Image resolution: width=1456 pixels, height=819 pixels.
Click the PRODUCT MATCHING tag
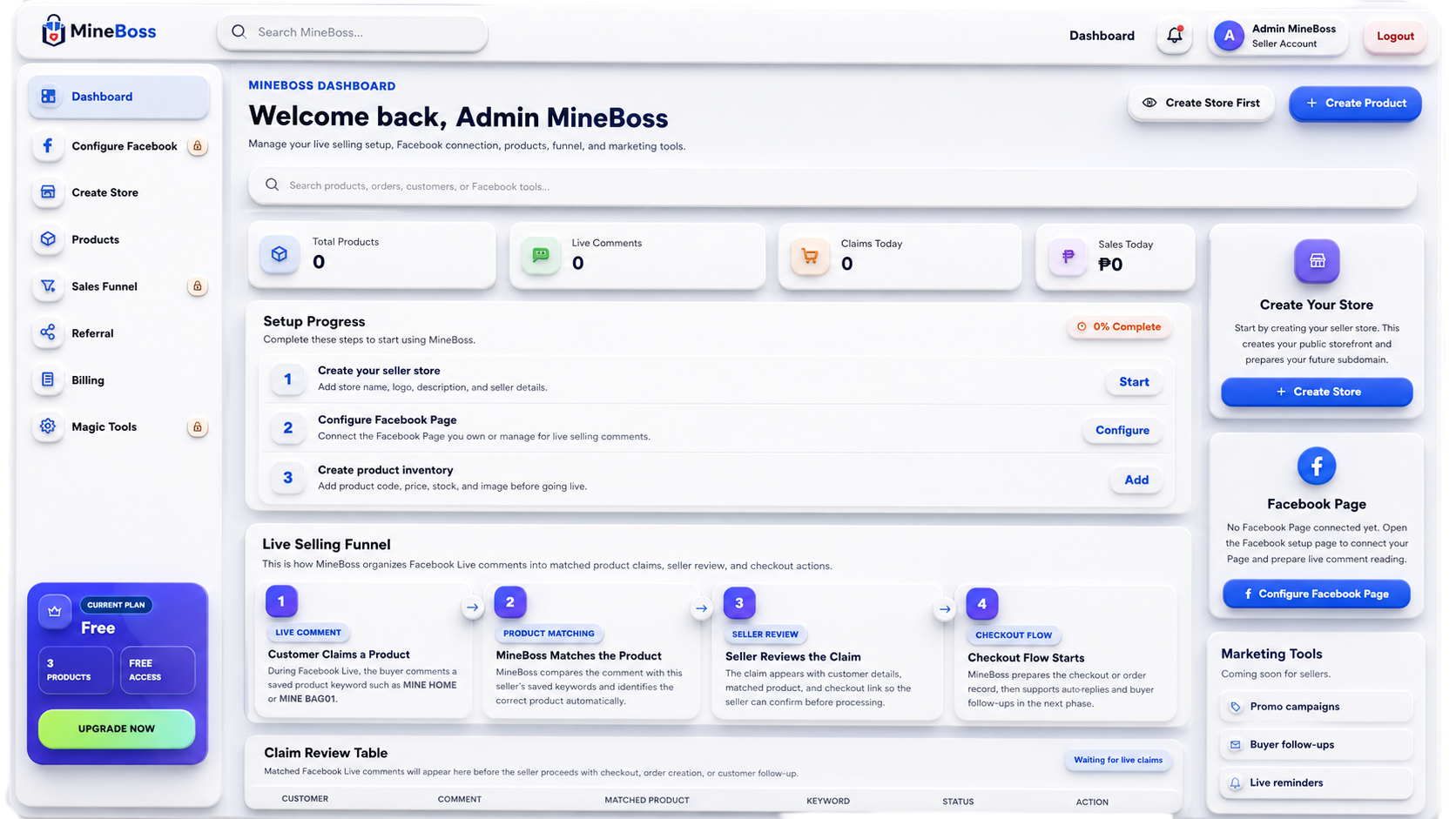point(549,634)
